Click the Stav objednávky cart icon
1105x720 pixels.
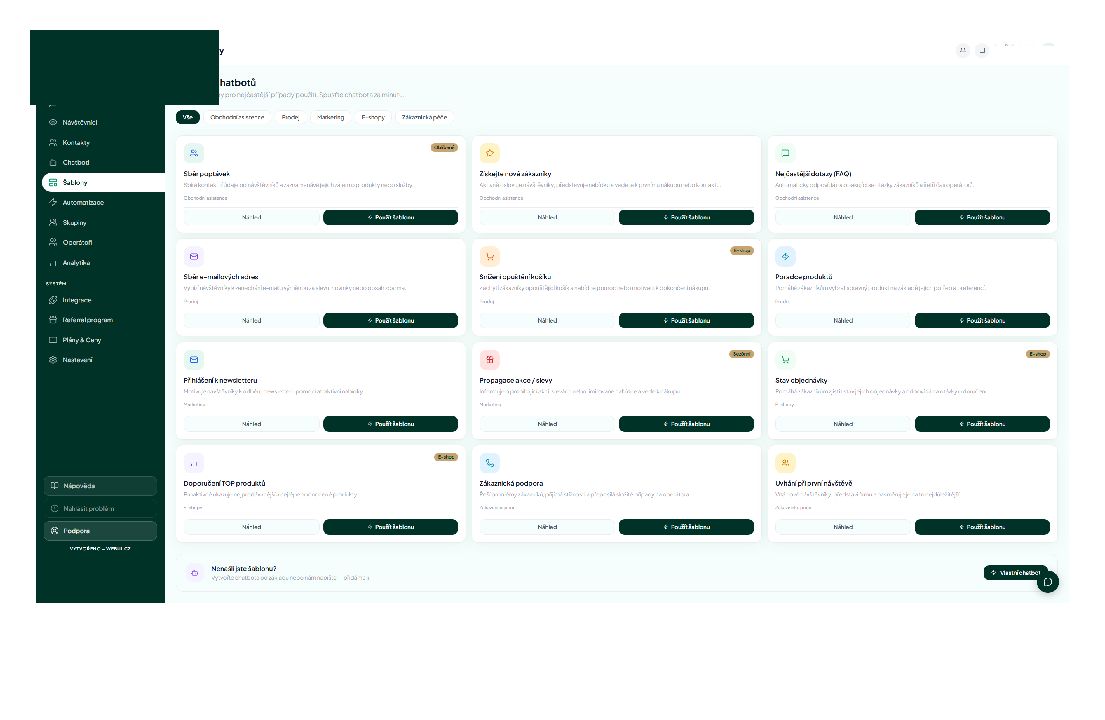tap(785, 360)
